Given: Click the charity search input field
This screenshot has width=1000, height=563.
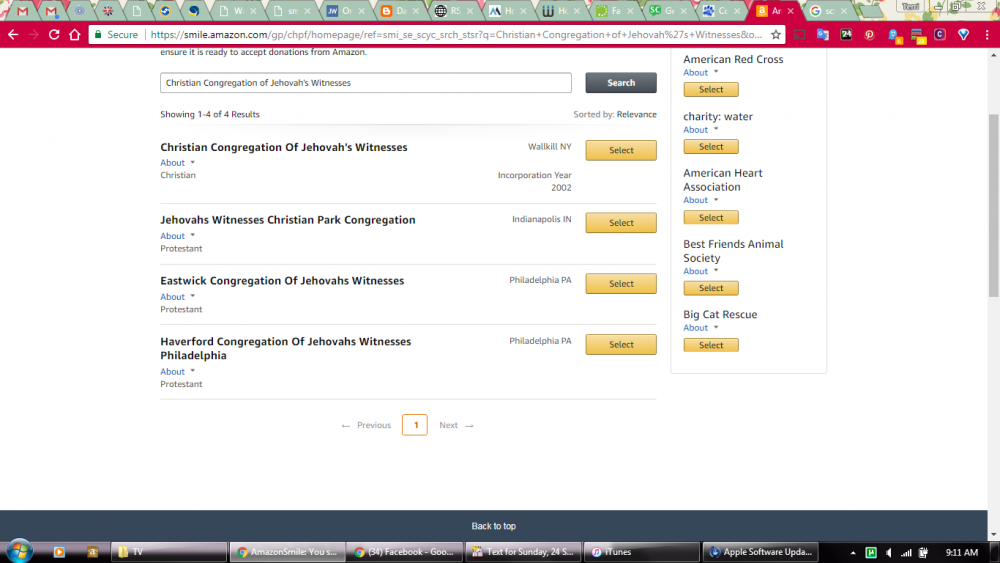Looking at the screenshot, I should (365, 83).
